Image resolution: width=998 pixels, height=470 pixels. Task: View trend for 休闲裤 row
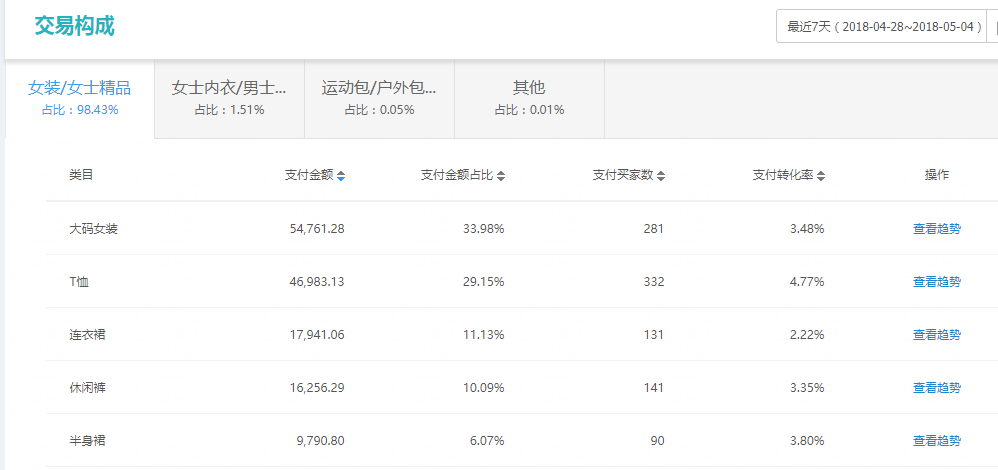[936, 388]
